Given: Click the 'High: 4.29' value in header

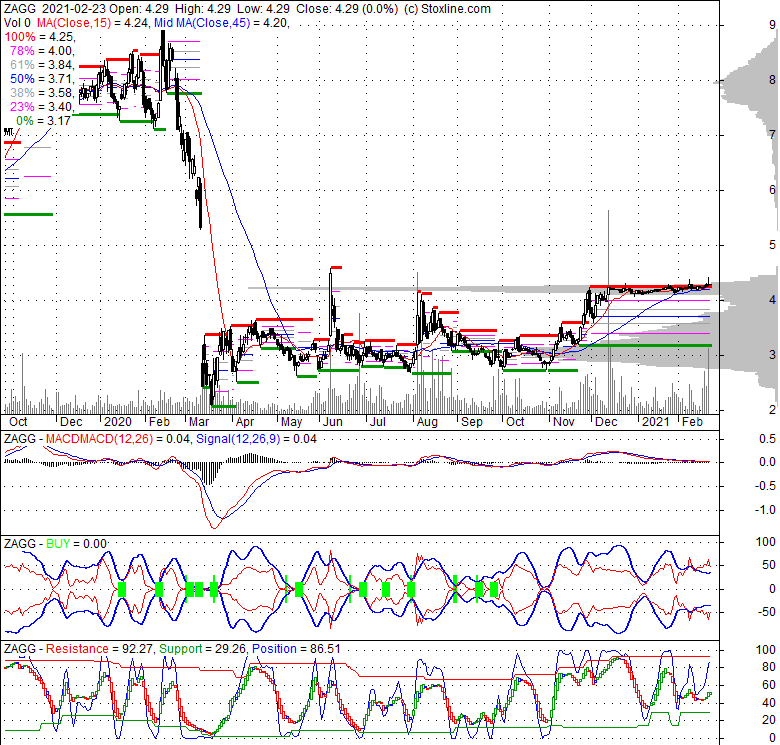Looking at the screenshot, I should tap(203, 9).
